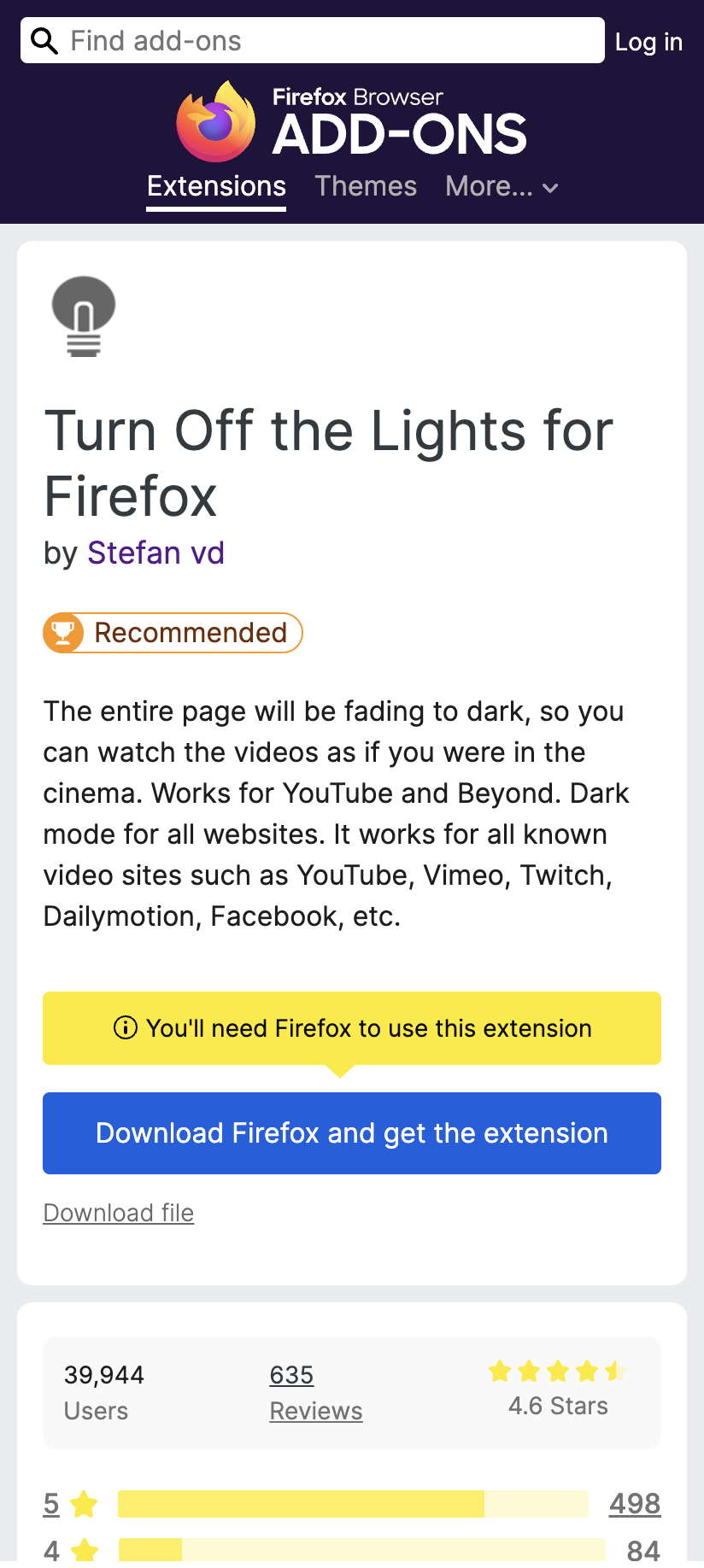Screen dimensions: 704x1568
Task: Click the 5-star rating bar
Action: (x=354, y=1504)
